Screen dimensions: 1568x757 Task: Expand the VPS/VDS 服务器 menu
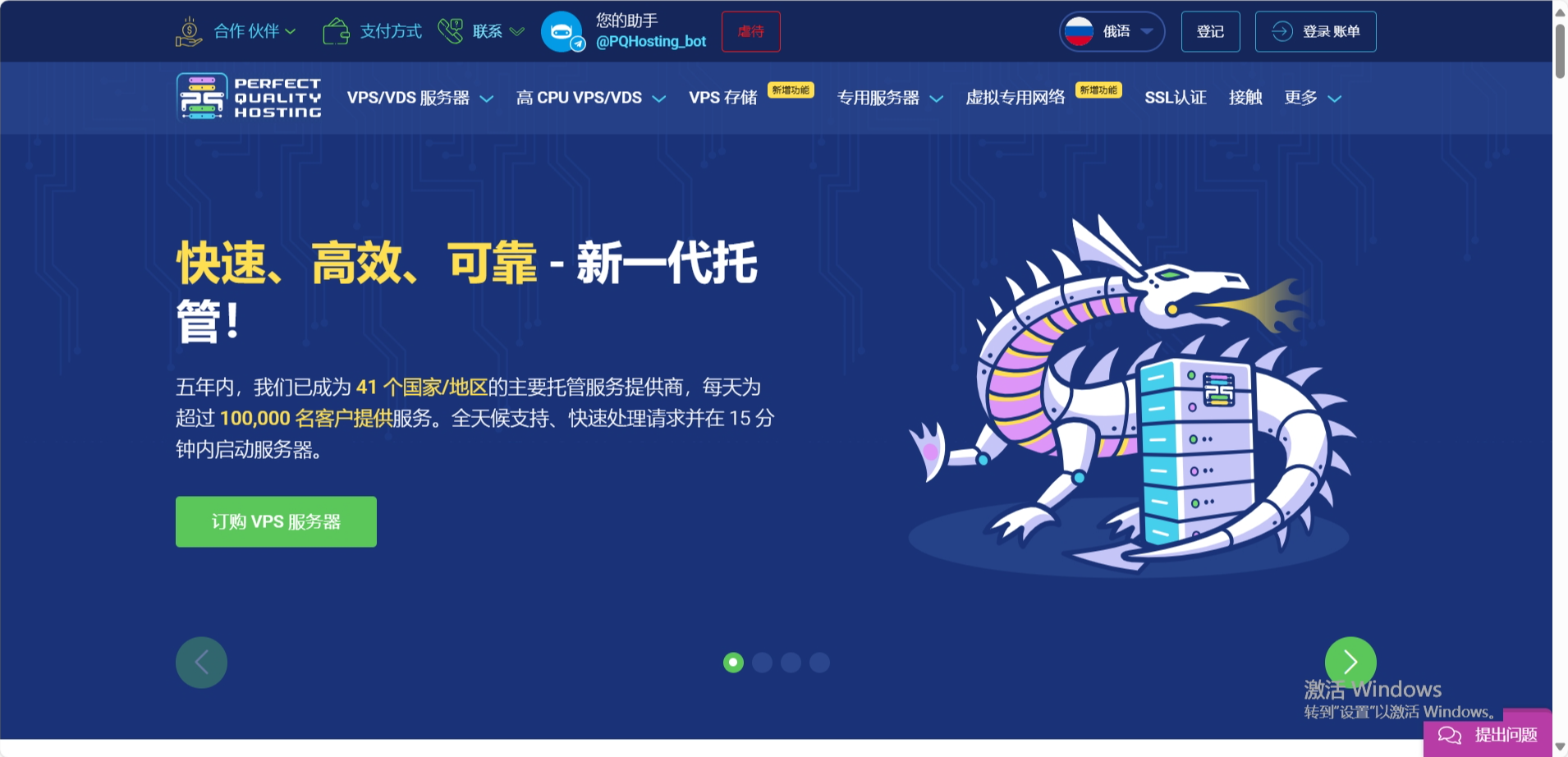click(418, 98)
